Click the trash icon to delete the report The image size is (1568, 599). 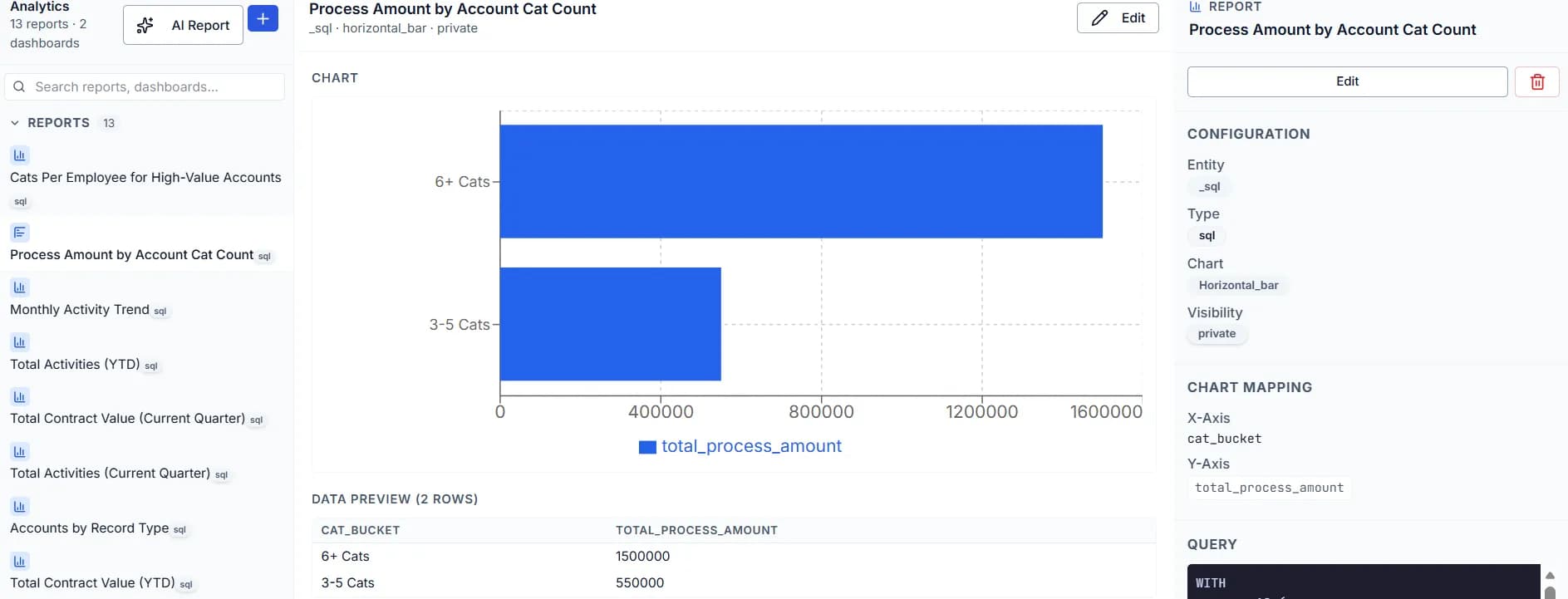tap(1537, 81)
